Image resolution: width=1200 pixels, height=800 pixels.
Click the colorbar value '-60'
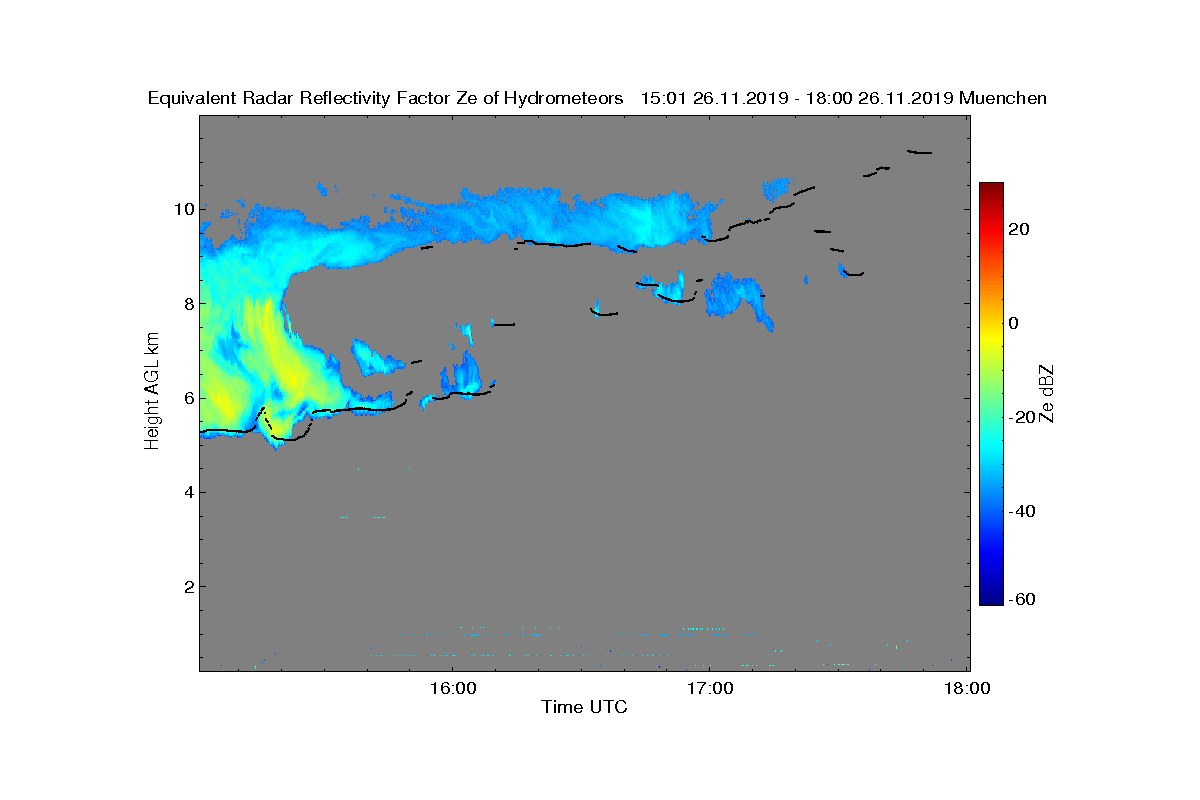(x=1020, y=599)
